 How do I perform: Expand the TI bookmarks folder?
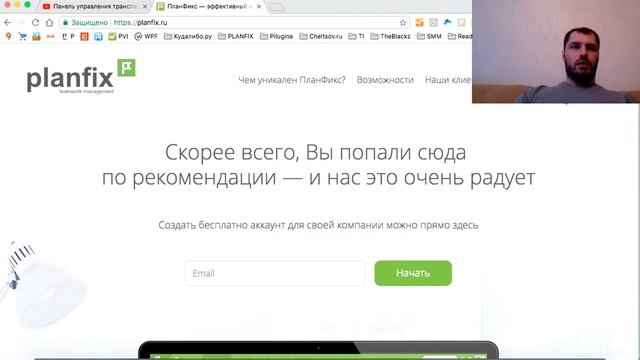coord(356,36)
